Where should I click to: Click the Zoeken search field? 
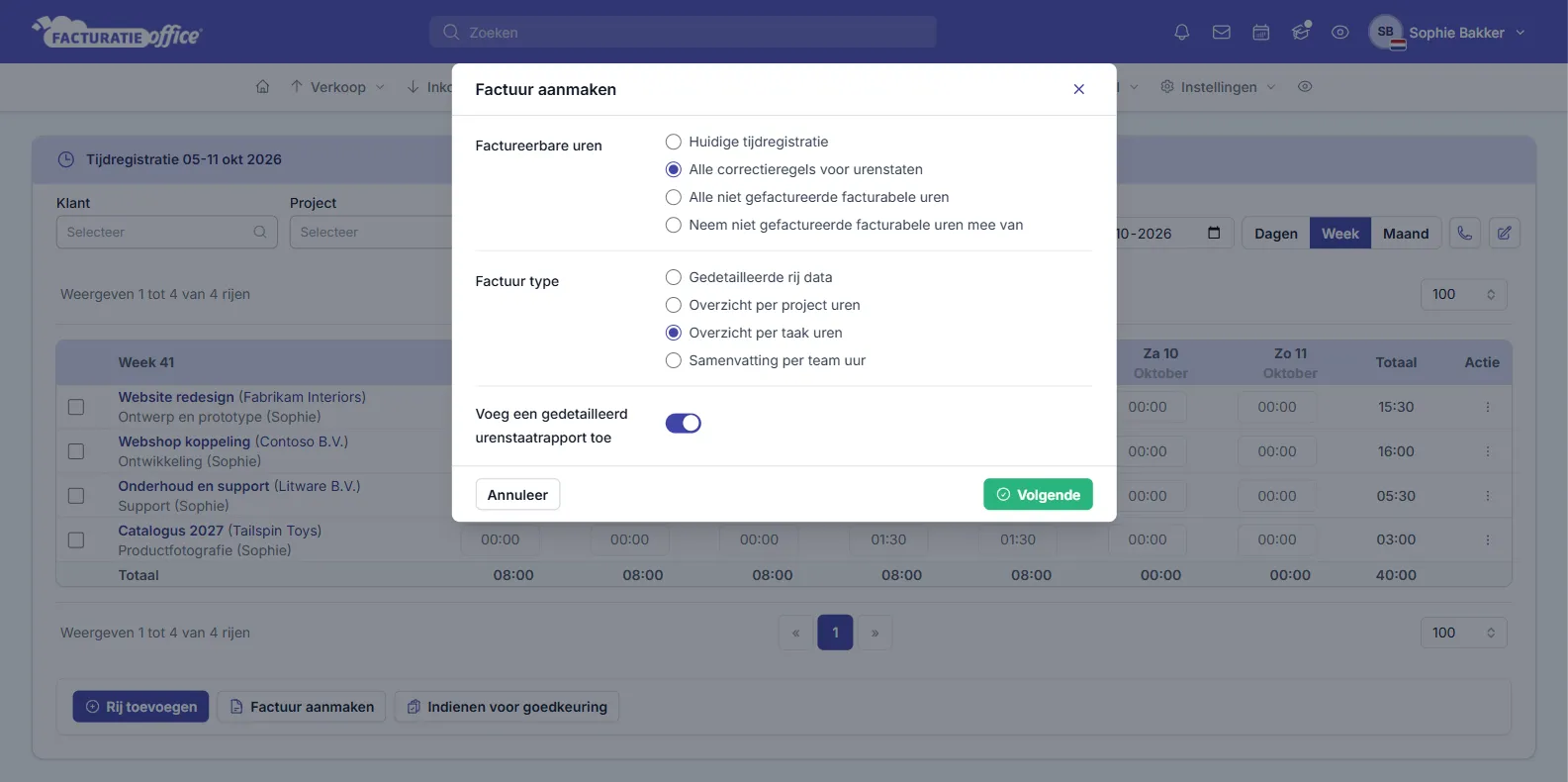click(683, 32)
